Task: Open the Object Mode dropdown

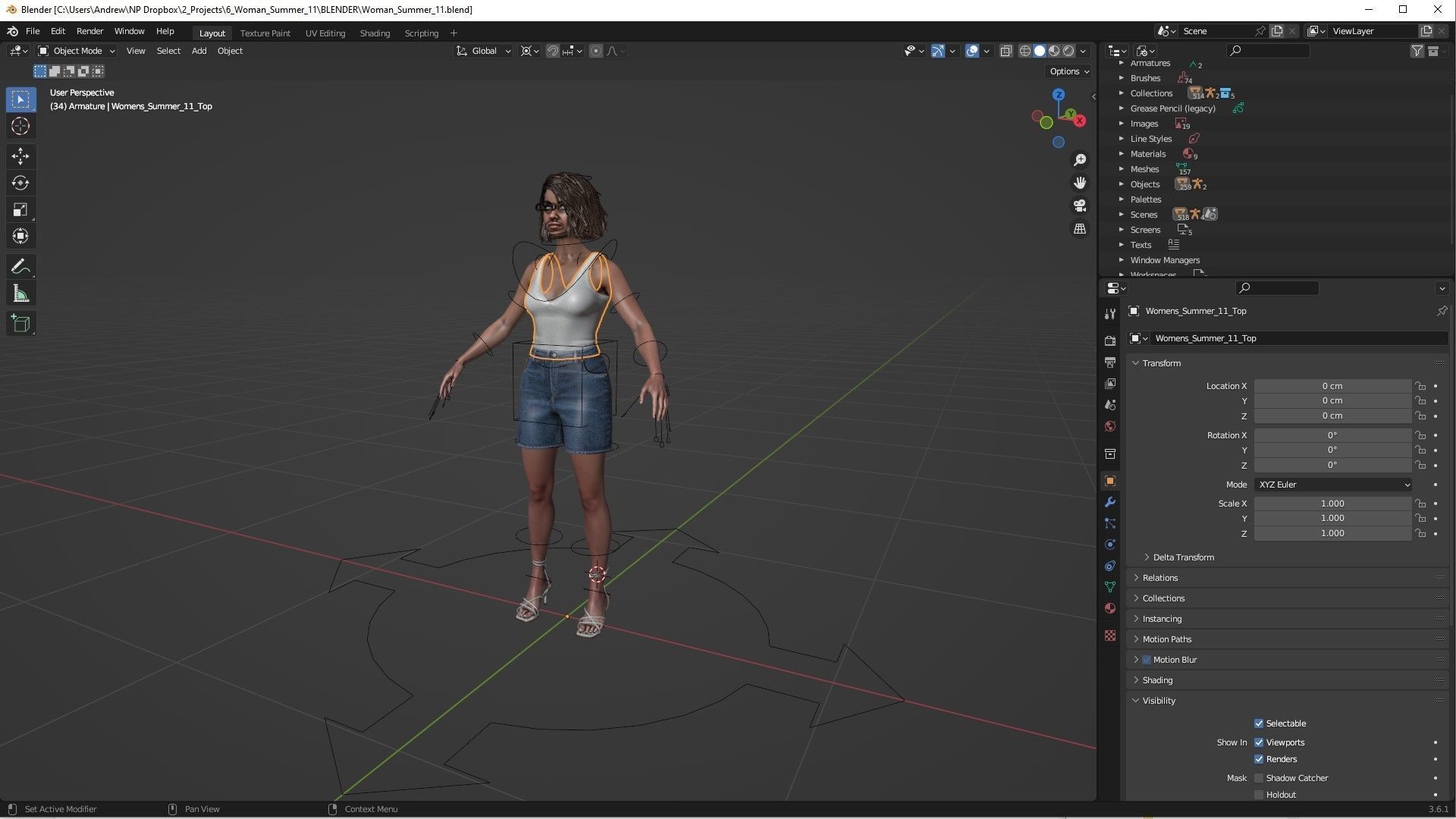Action: [x=77, y=51]
